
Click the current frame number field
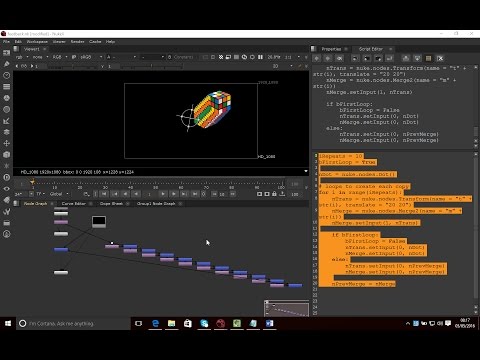150,194
